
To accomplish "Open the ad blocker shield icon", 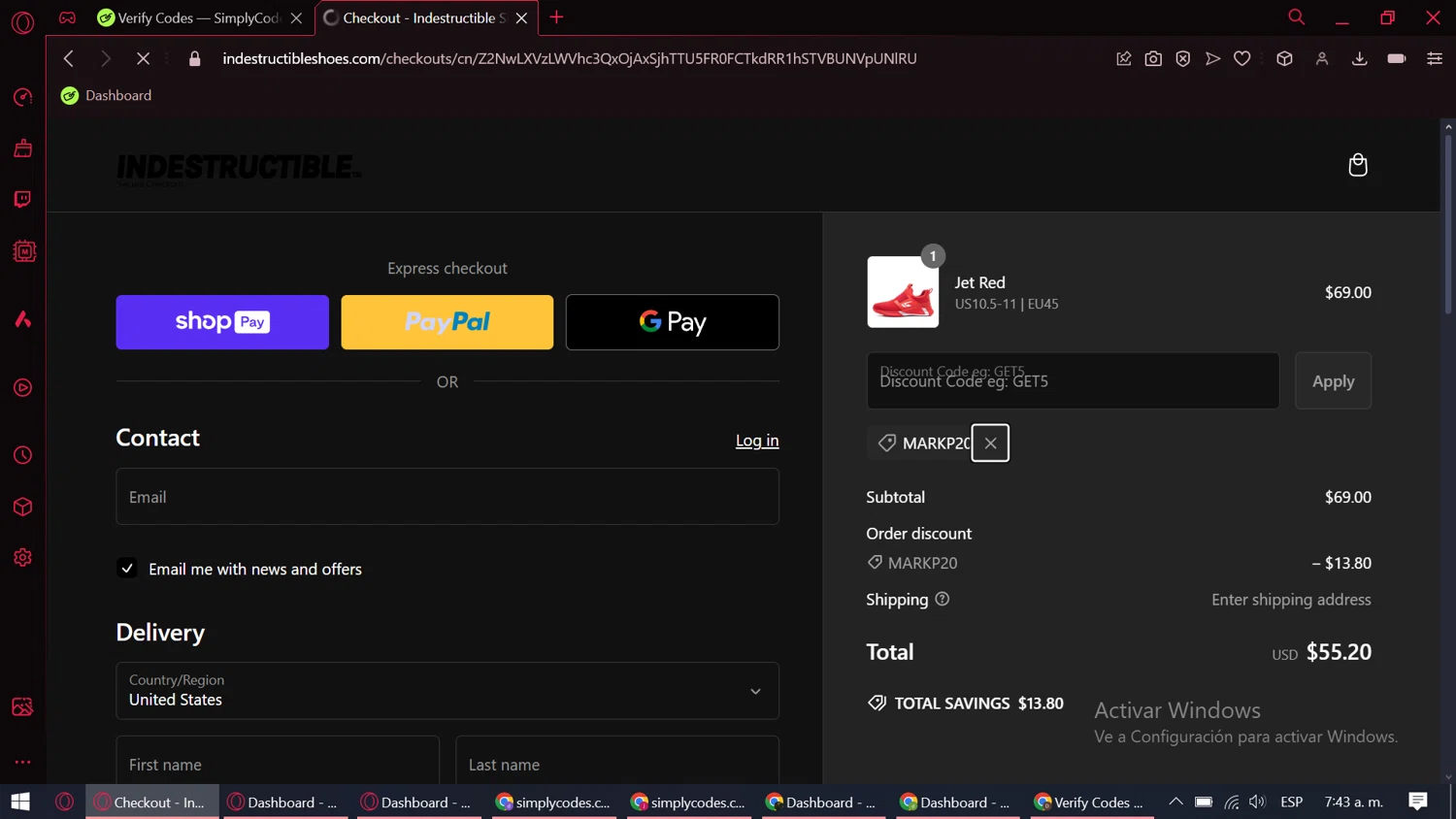I will [x=1182, y=58].
